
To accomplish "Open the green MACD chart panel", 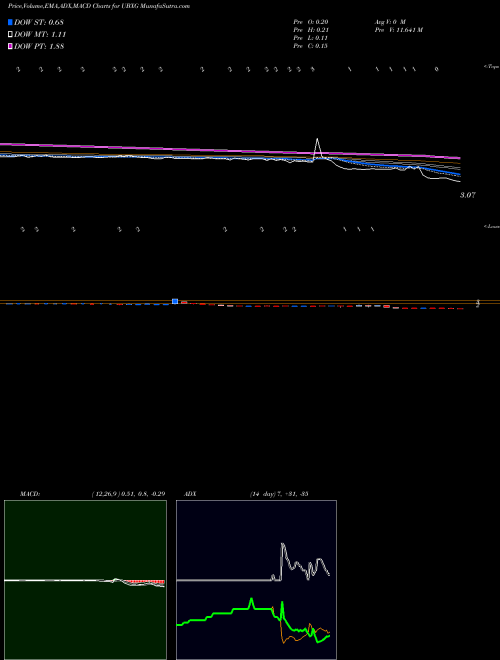I will point(85,580).
